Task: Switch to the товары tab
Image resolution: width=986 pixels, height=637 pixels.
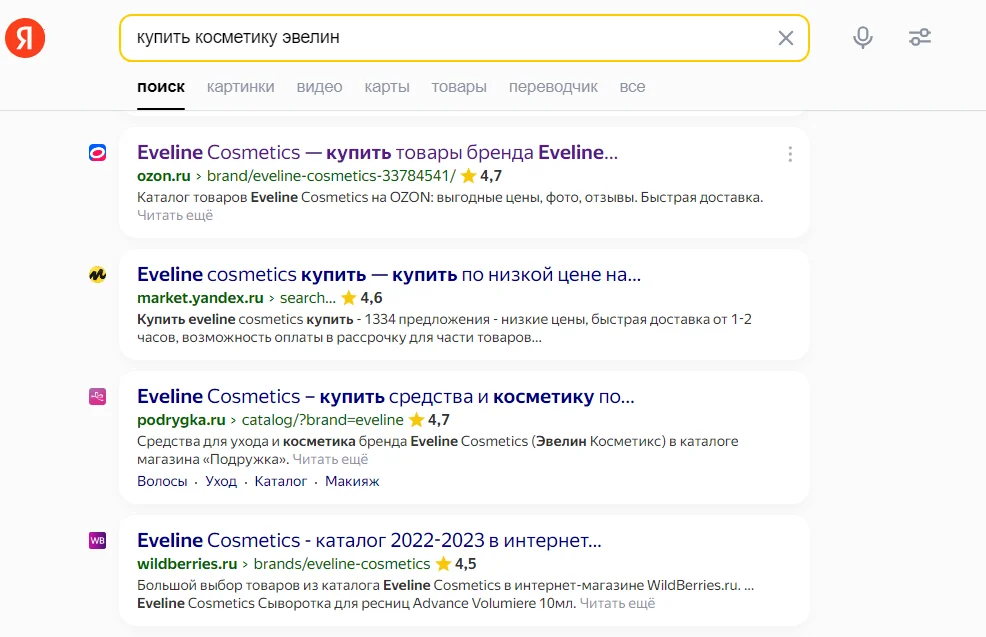Action: point(459,87)
